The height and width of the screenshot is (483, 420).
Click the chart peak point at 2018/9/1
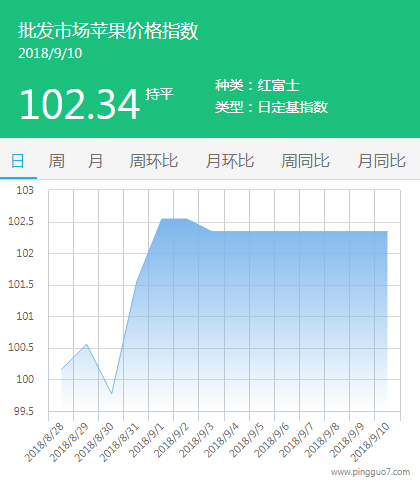point(162,219)
